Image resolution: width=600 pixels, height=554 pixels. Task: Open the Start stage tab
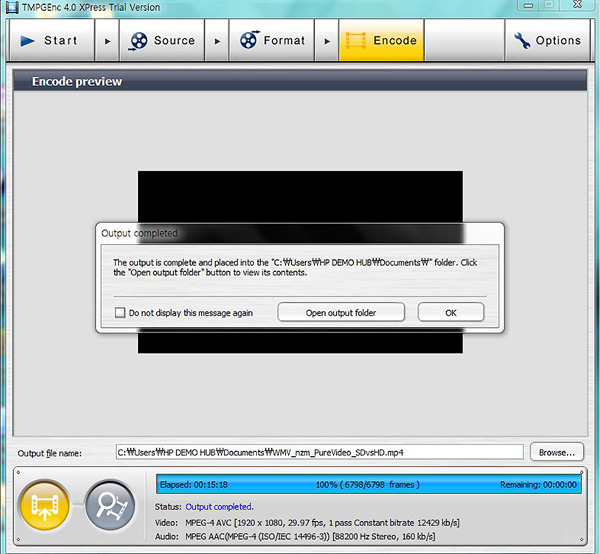coord(52,40)
